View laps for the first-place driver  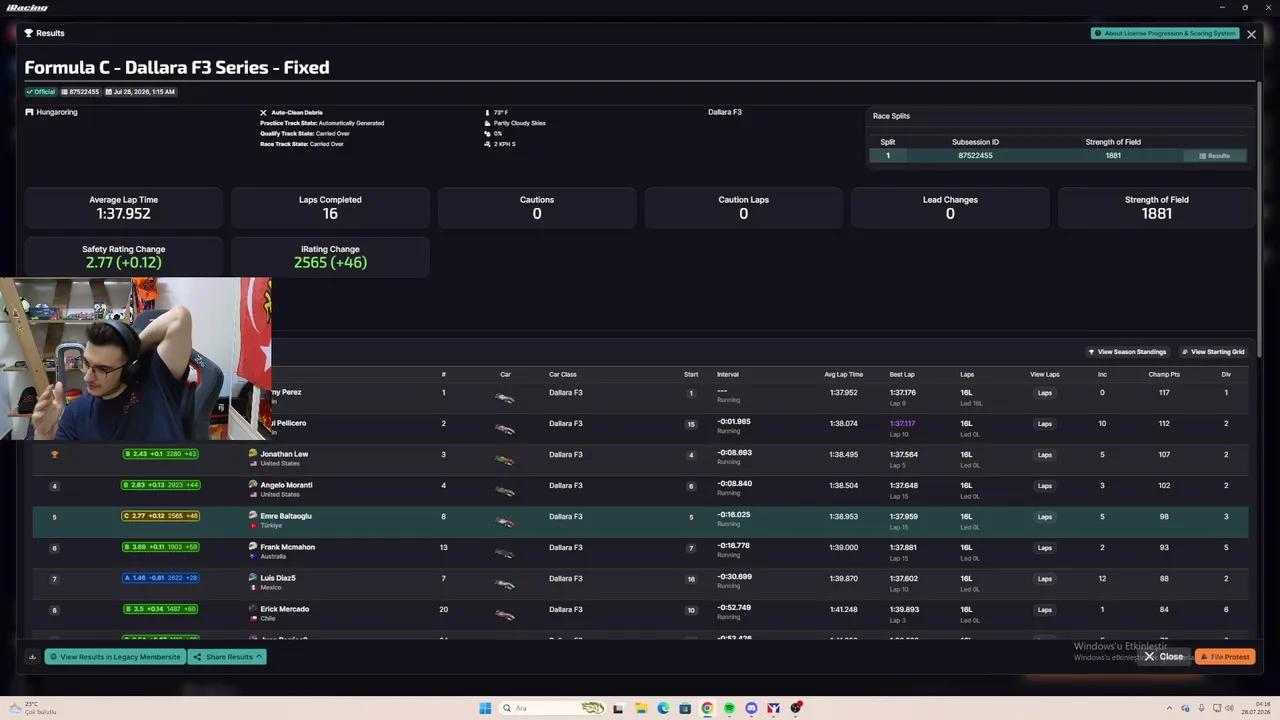point(1045,393)
